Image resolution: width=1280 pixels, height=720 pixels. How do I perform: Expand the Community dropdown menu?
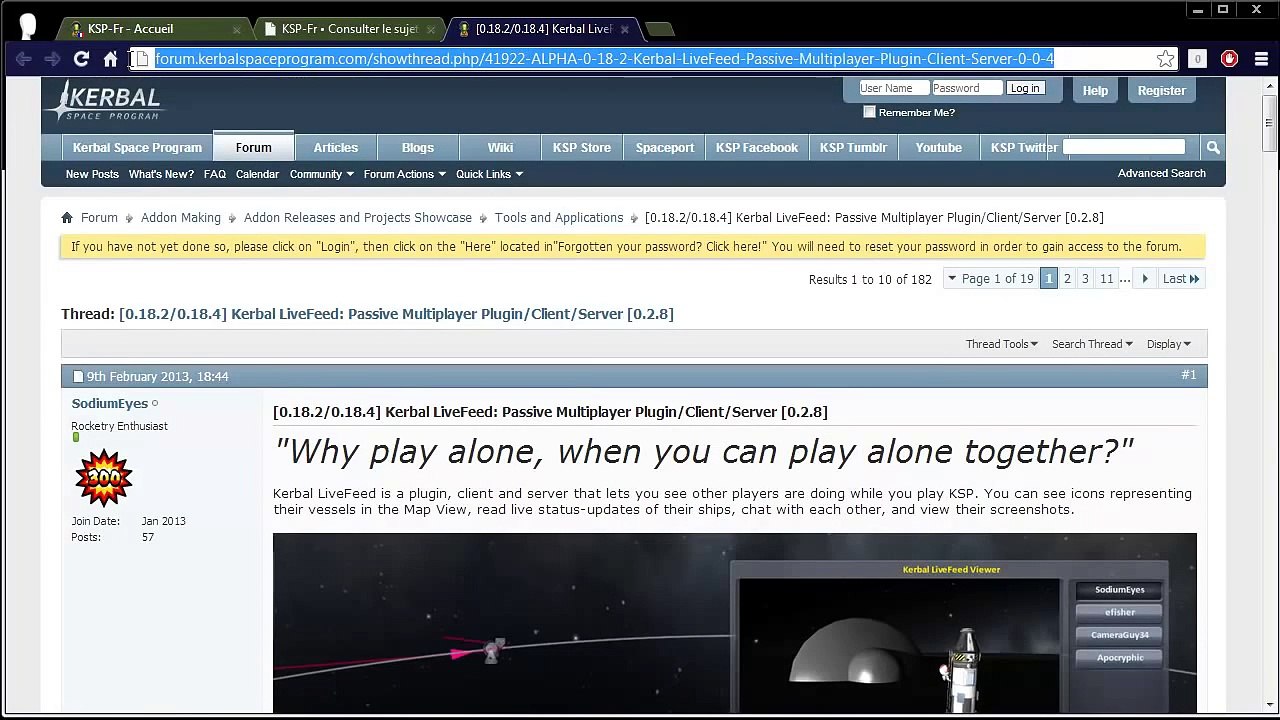click(322, 174)
